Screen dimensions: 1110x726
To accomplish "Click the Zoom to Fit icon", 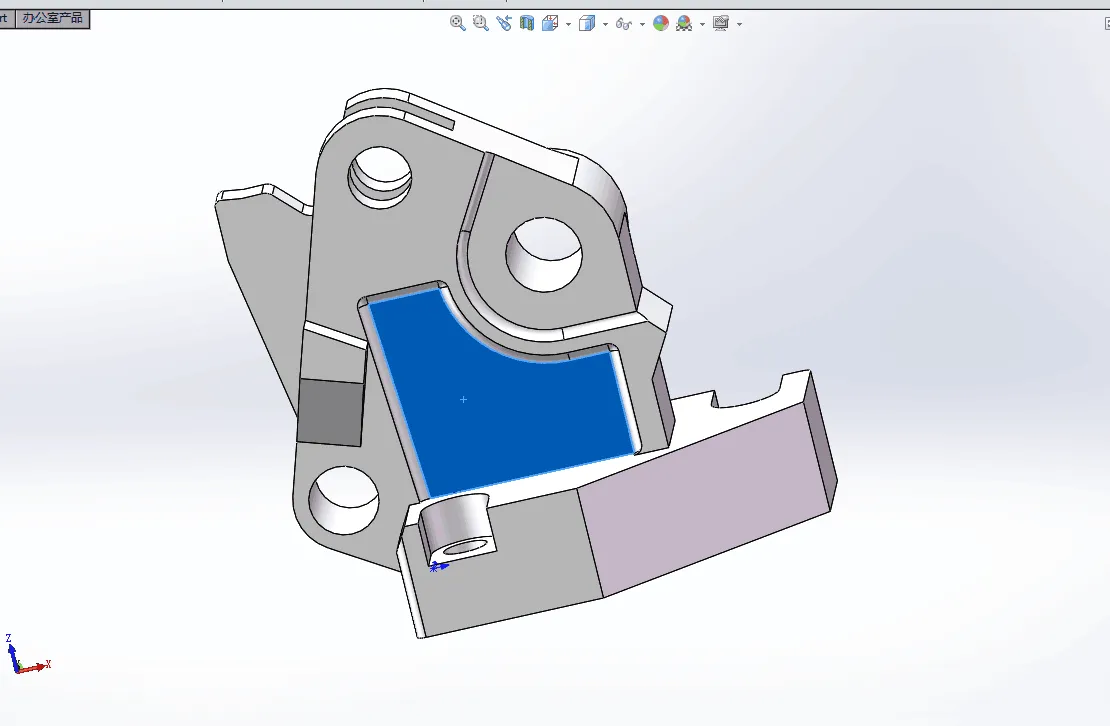I will tap(458, 23).
